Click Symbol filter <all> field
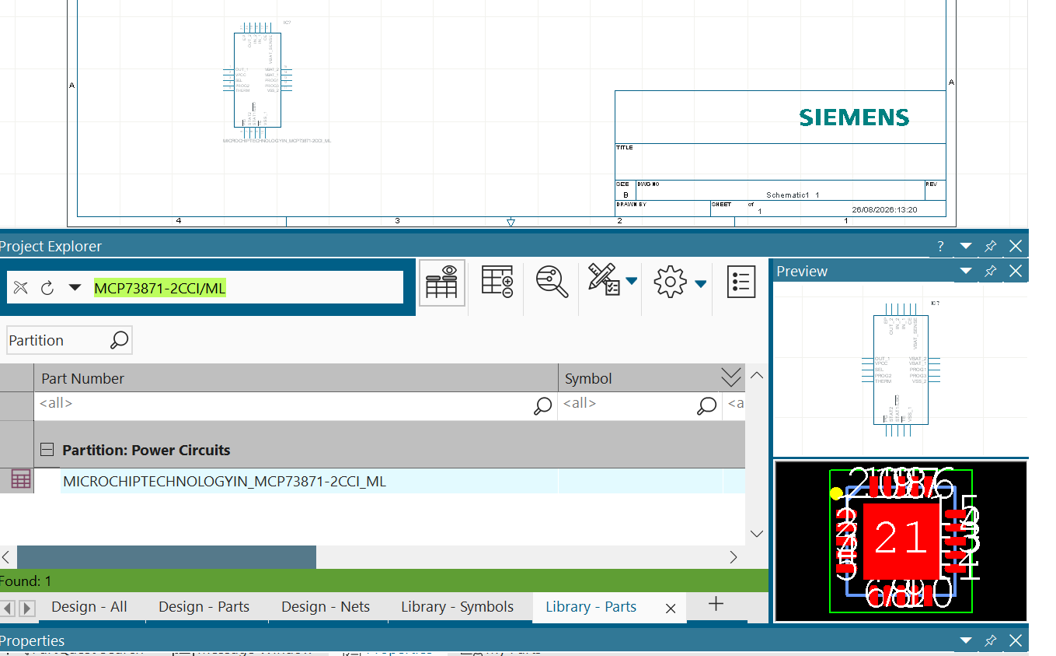The height and width of the screenshot is (656, 1056). (x=626, y=404)
